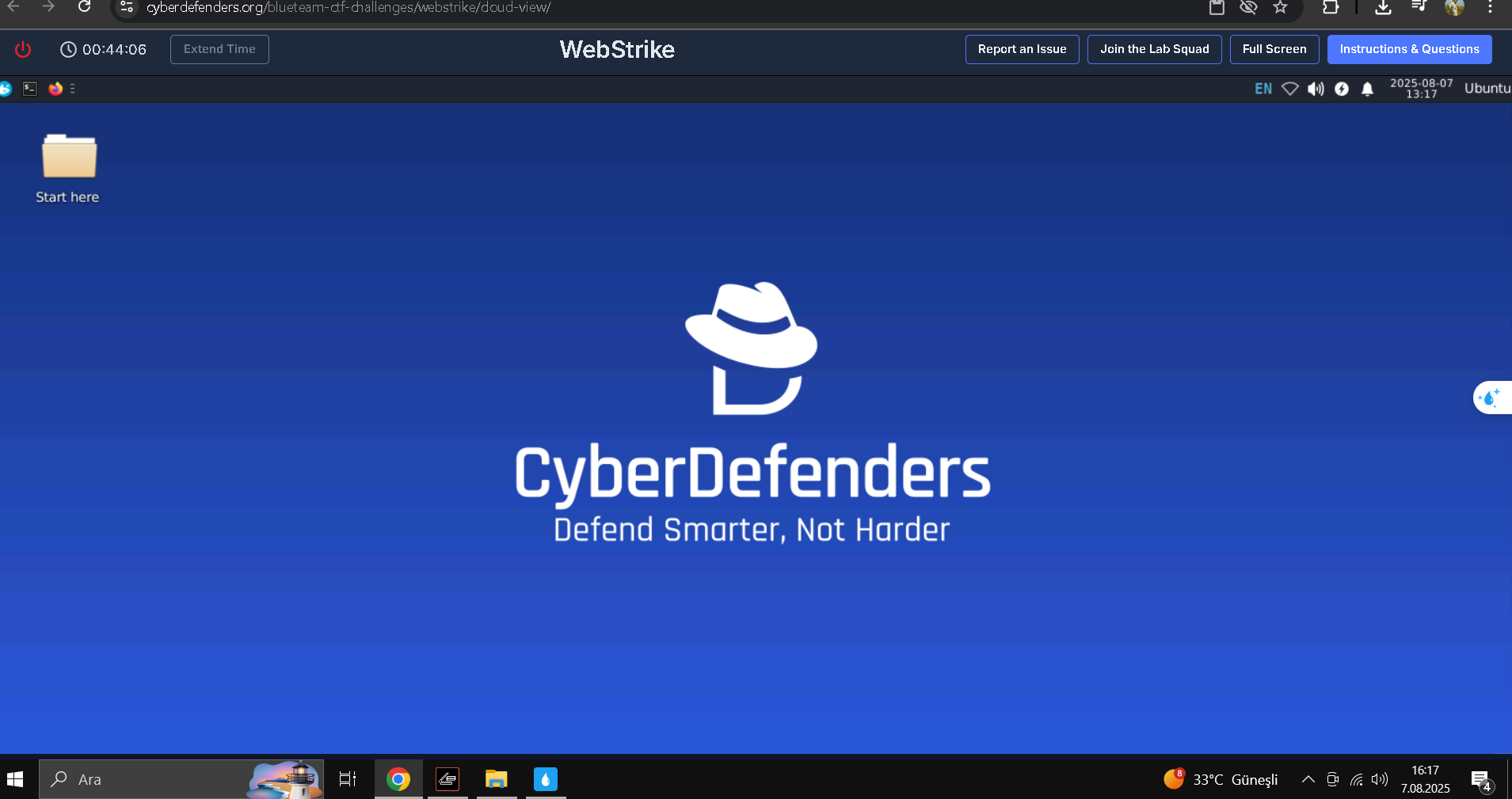Open the blue water-drop app in the taskbar
Screen dimensions: 1512x799
tap(546, 779)
